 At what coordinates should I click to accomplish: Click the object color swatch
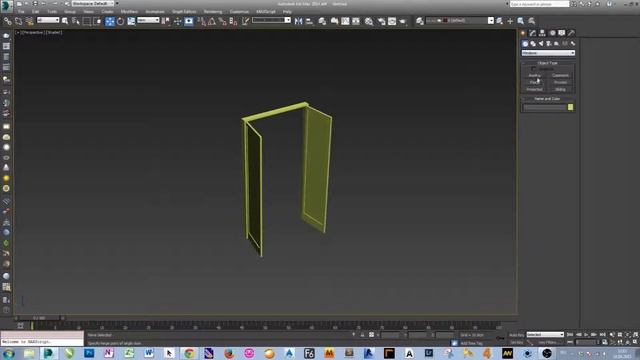click(570, 107)
